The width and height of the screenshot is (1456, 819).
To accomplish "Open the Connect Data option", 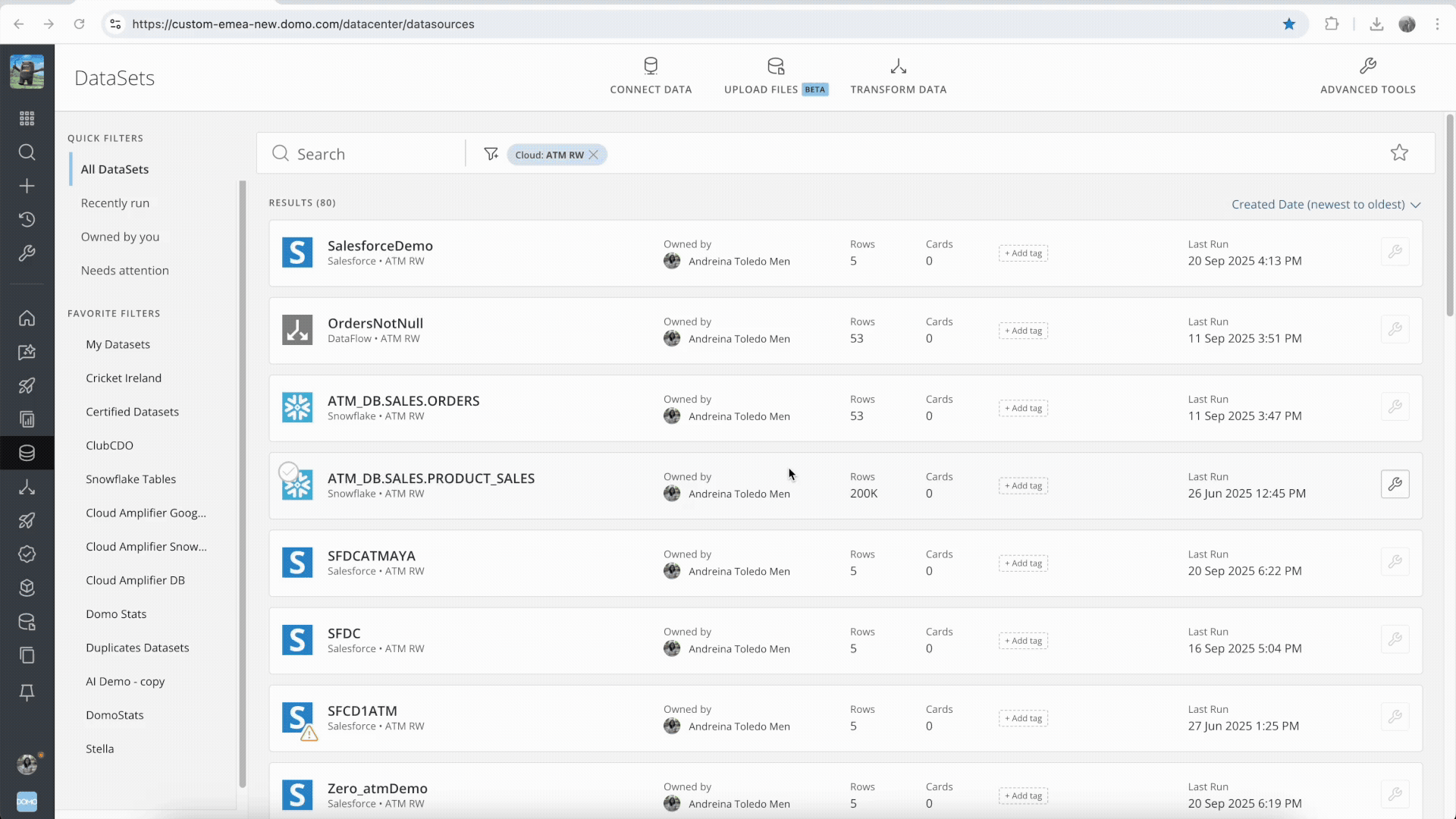I will point(651,77).
